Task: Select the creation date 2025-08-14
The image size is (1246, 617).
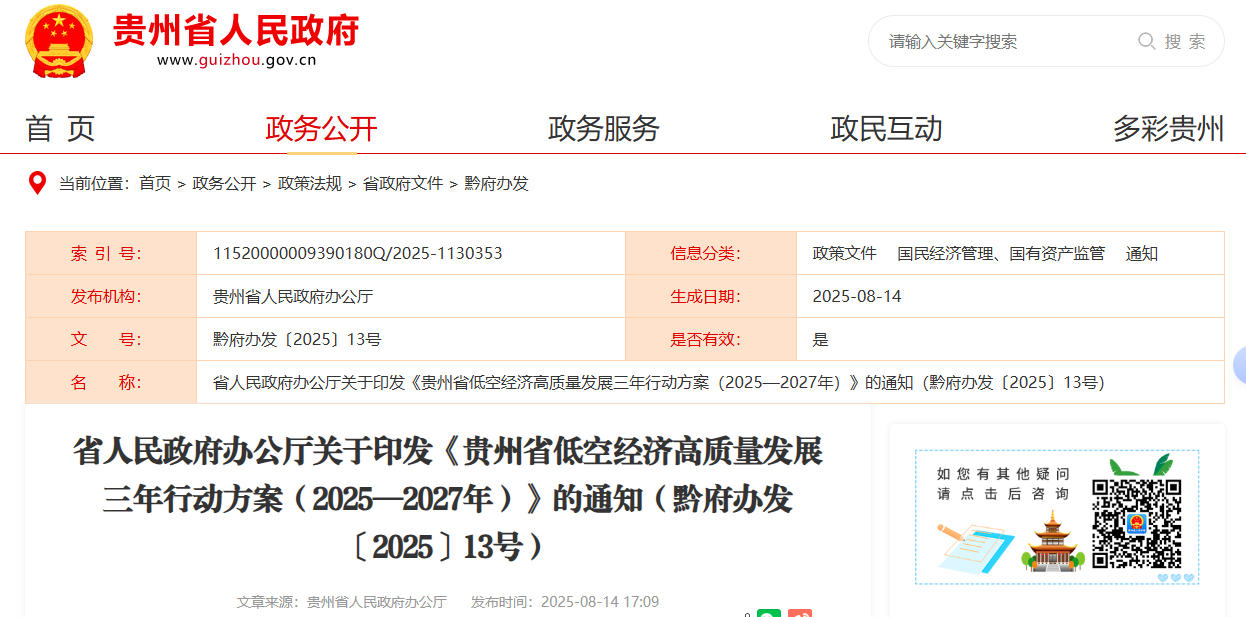Action: [857, 297]
